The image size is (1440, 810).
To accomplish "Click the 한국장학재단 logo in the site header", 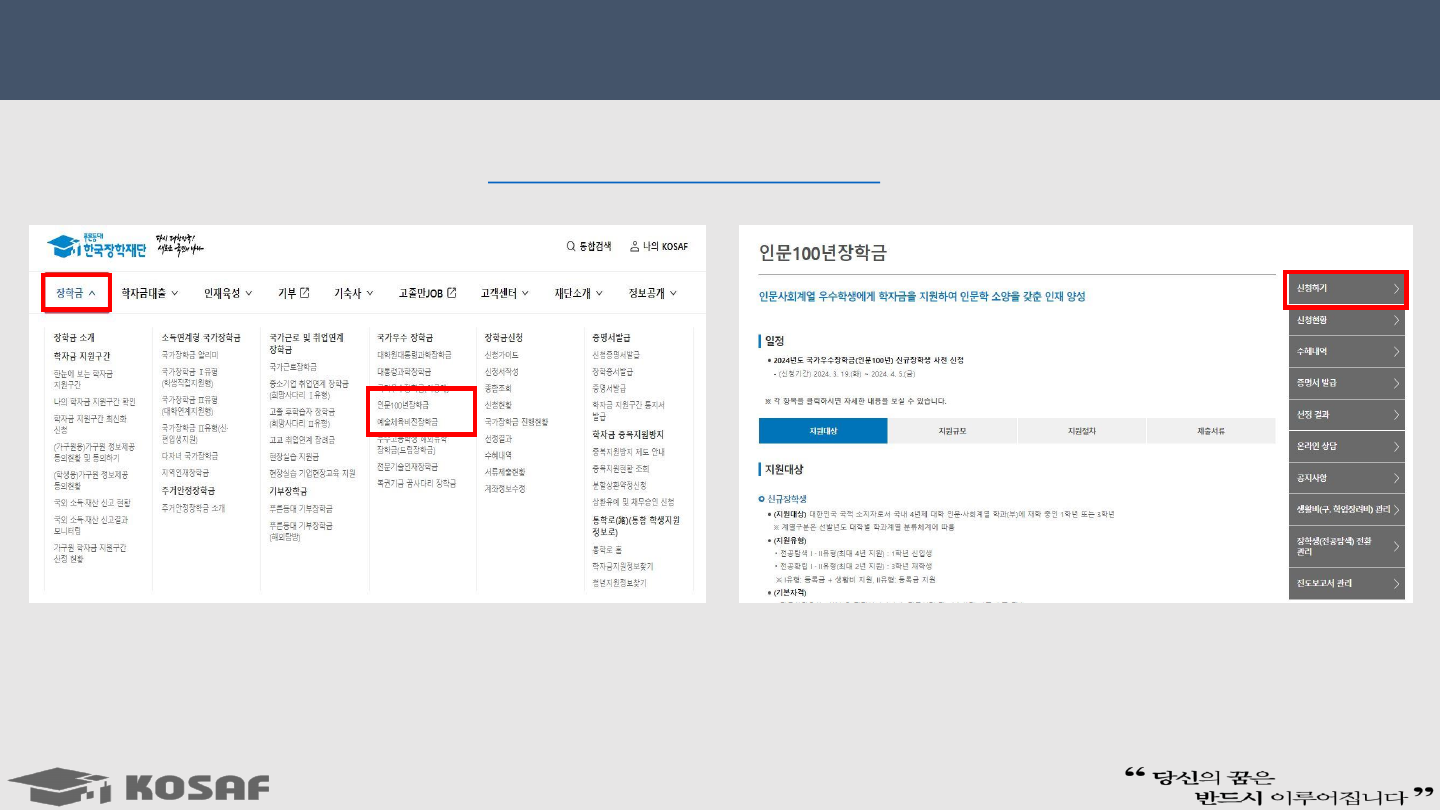I will click(97, 246).
